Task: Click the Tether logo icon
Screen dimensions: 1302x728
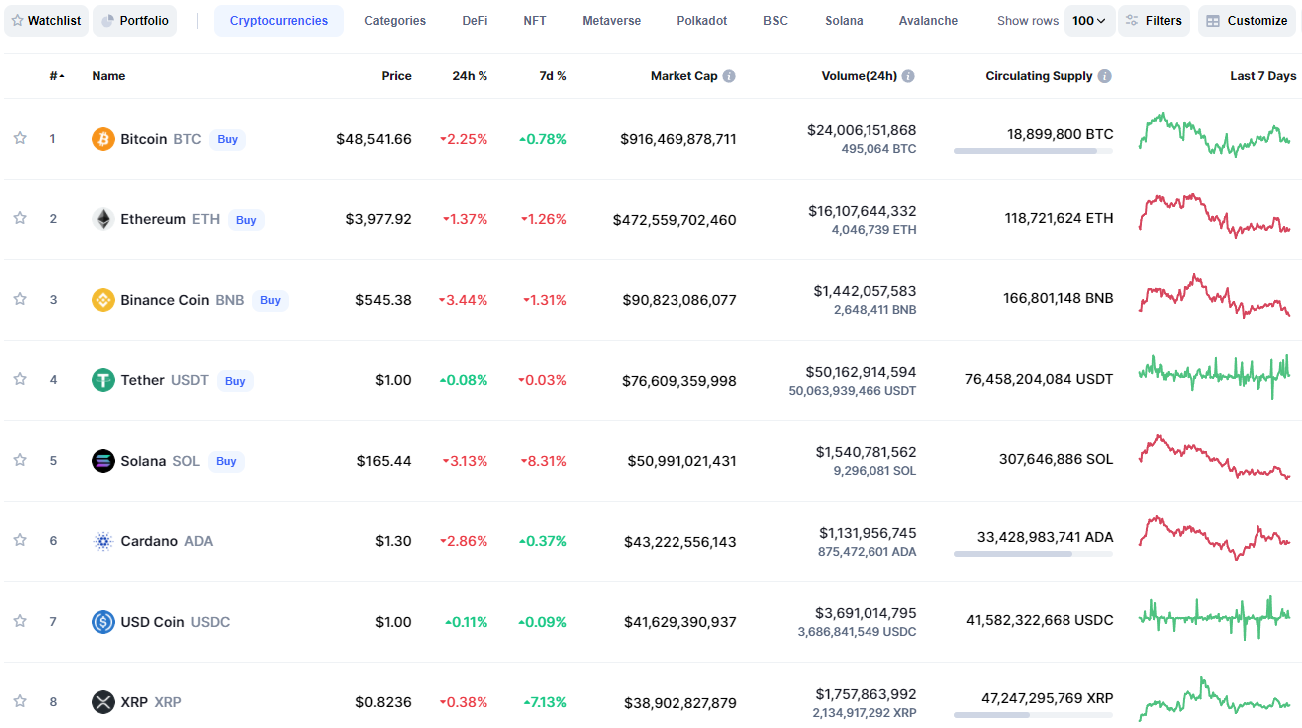Action: point(103,380)
